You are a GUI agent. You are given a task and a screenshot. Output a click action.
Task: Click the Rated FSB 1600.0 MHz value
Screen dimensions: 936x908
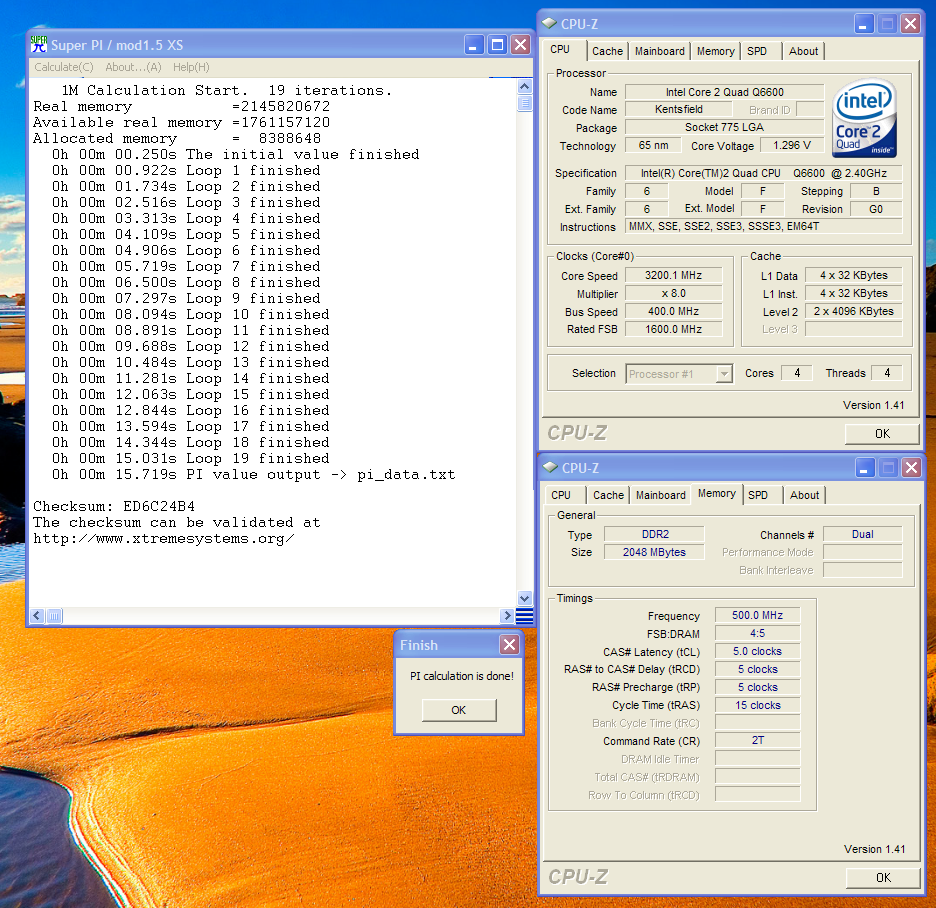click(x=673, y=329)
